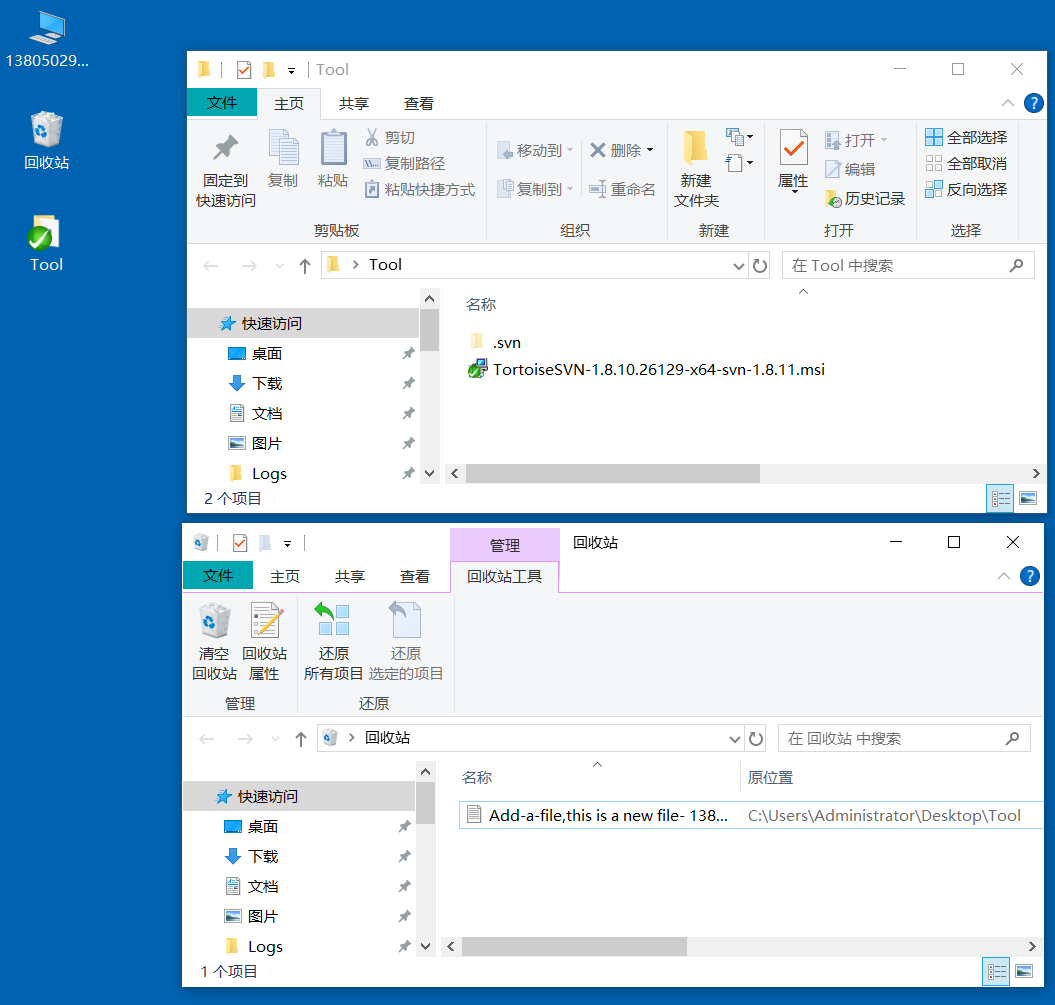Open help in the Tool window
This screenshot has width=1055, height=1005.
1033,103
